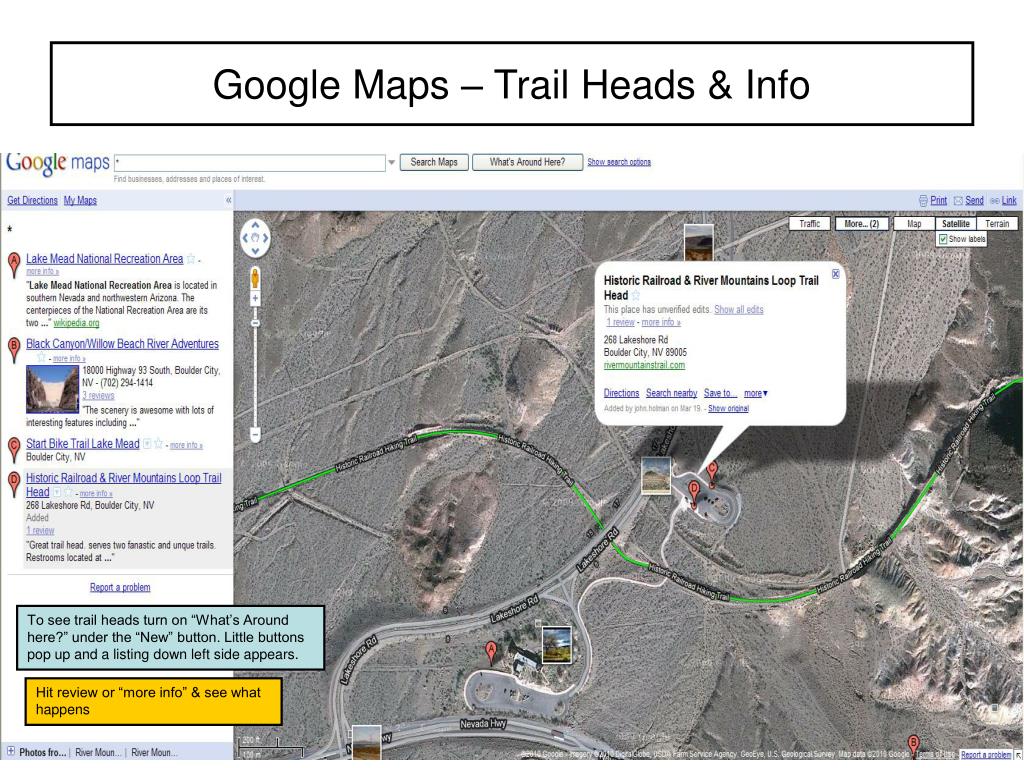Toggle the Show labels checkbox
The height and width of the screenshot is (768, 1024).
pyautogui.click(x=943, y=239)
